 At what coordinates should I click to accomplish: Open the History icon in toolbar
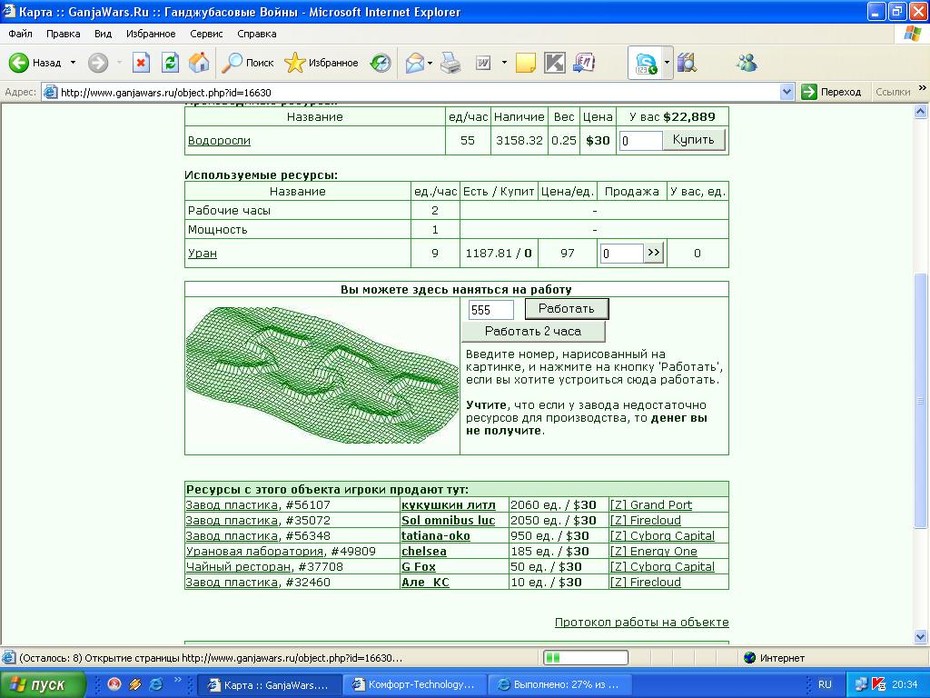pos(380,63)
